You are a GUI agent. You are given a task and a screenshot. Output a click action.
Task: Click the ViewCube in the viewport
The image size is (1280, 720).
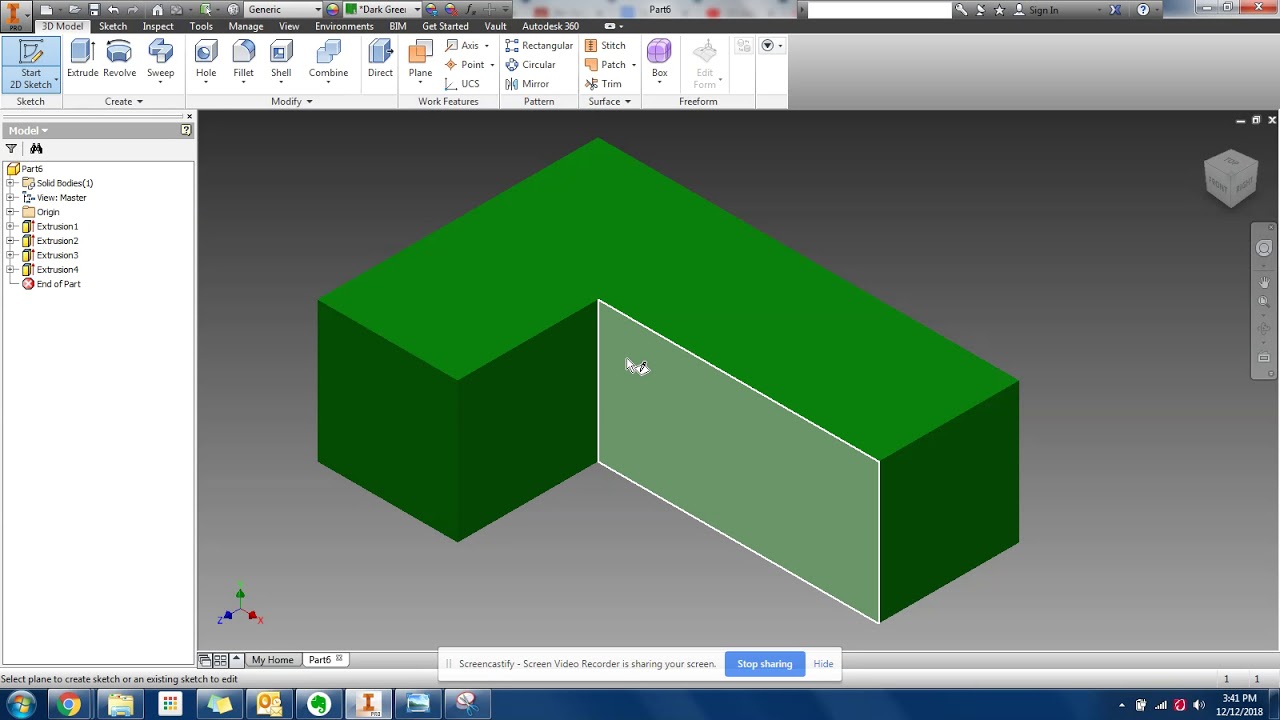(x=1231, y=178)
